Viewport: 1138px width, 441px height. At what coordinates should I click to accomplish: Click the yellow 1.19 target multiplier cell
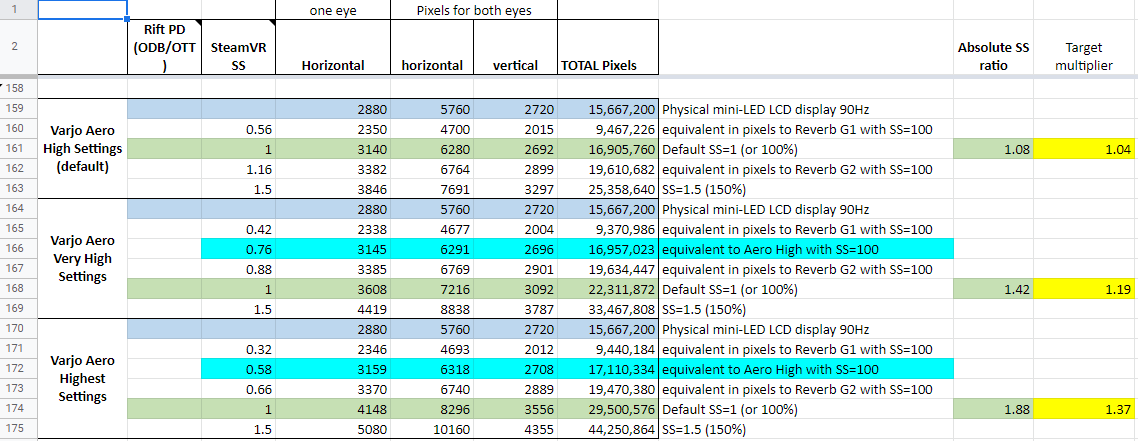tap(1084, 289)
